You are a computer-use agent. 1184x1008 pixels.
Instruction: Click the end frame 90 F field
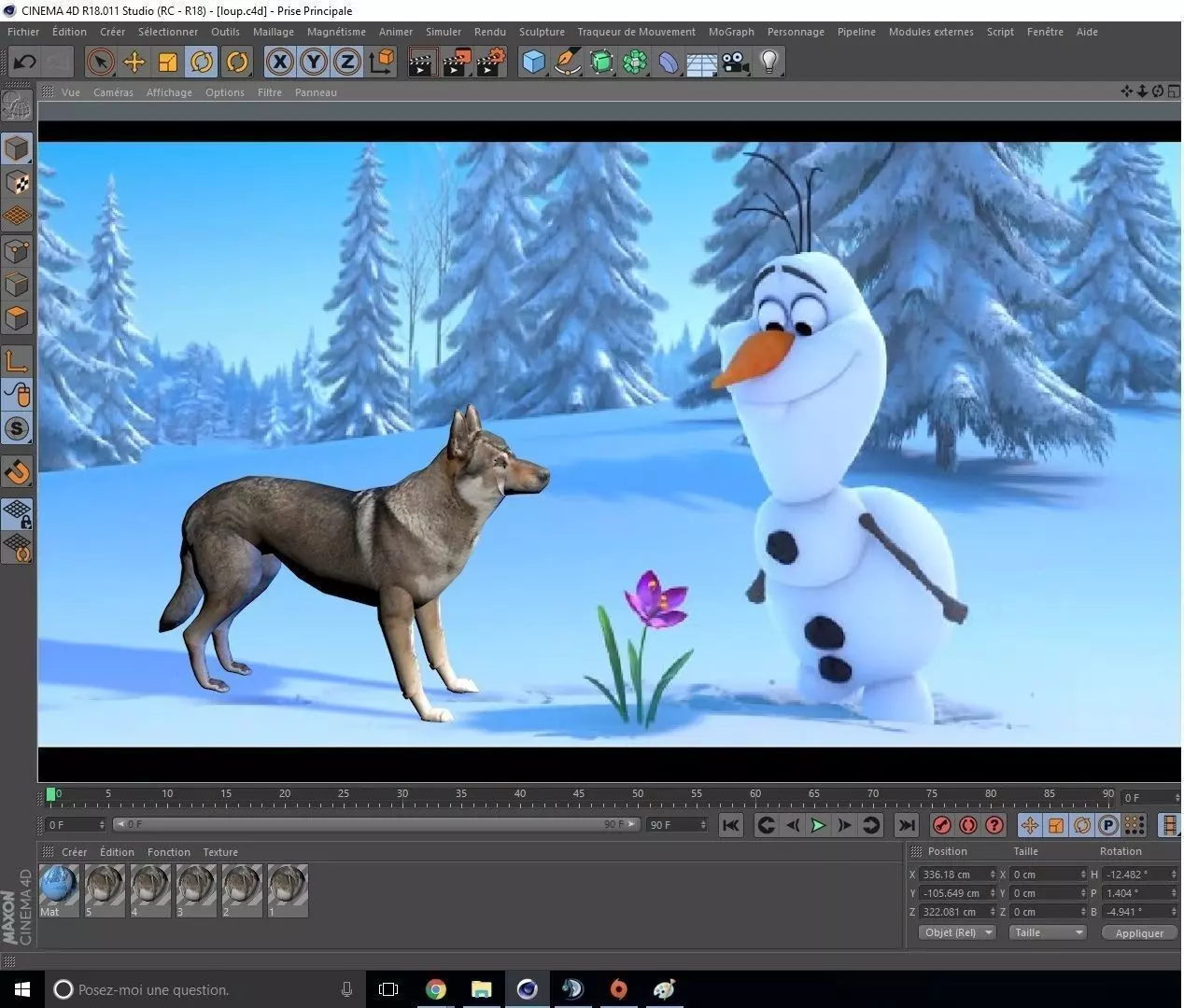point(678,825)
